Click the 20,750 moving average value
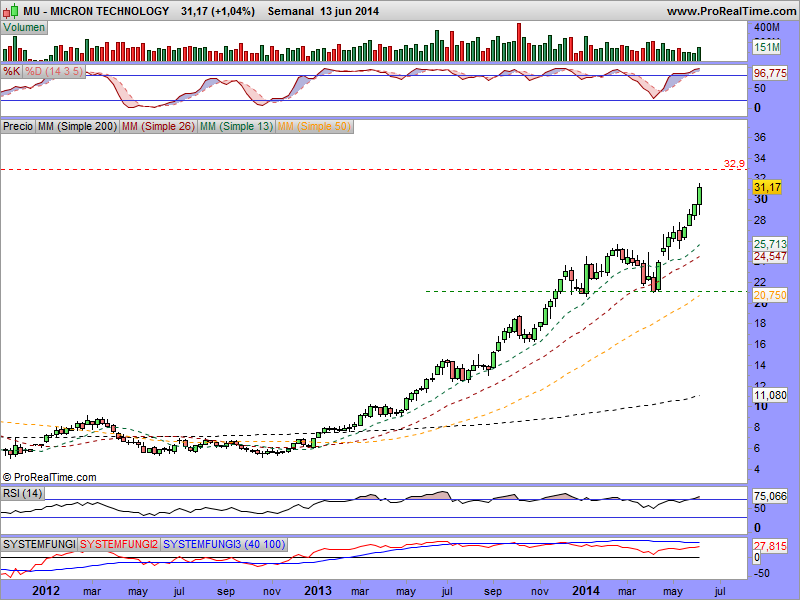Screen dimensions: 800x600 pos(770,295)
